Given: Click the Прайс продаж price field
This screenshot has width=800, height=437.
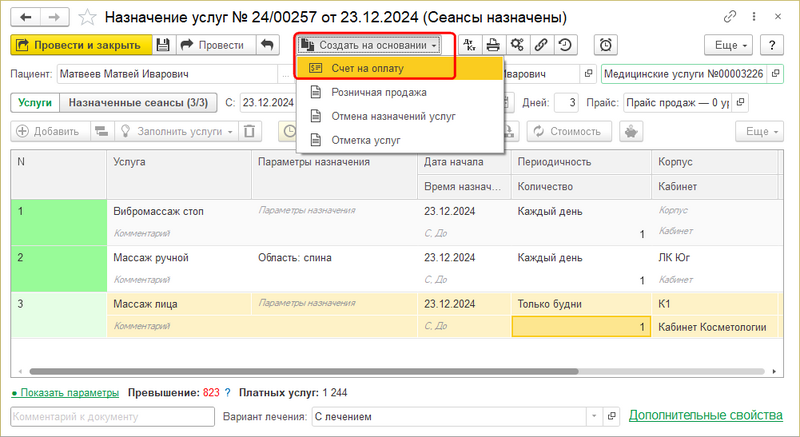Looking at the screenshot, I should (x=678, y=102).
